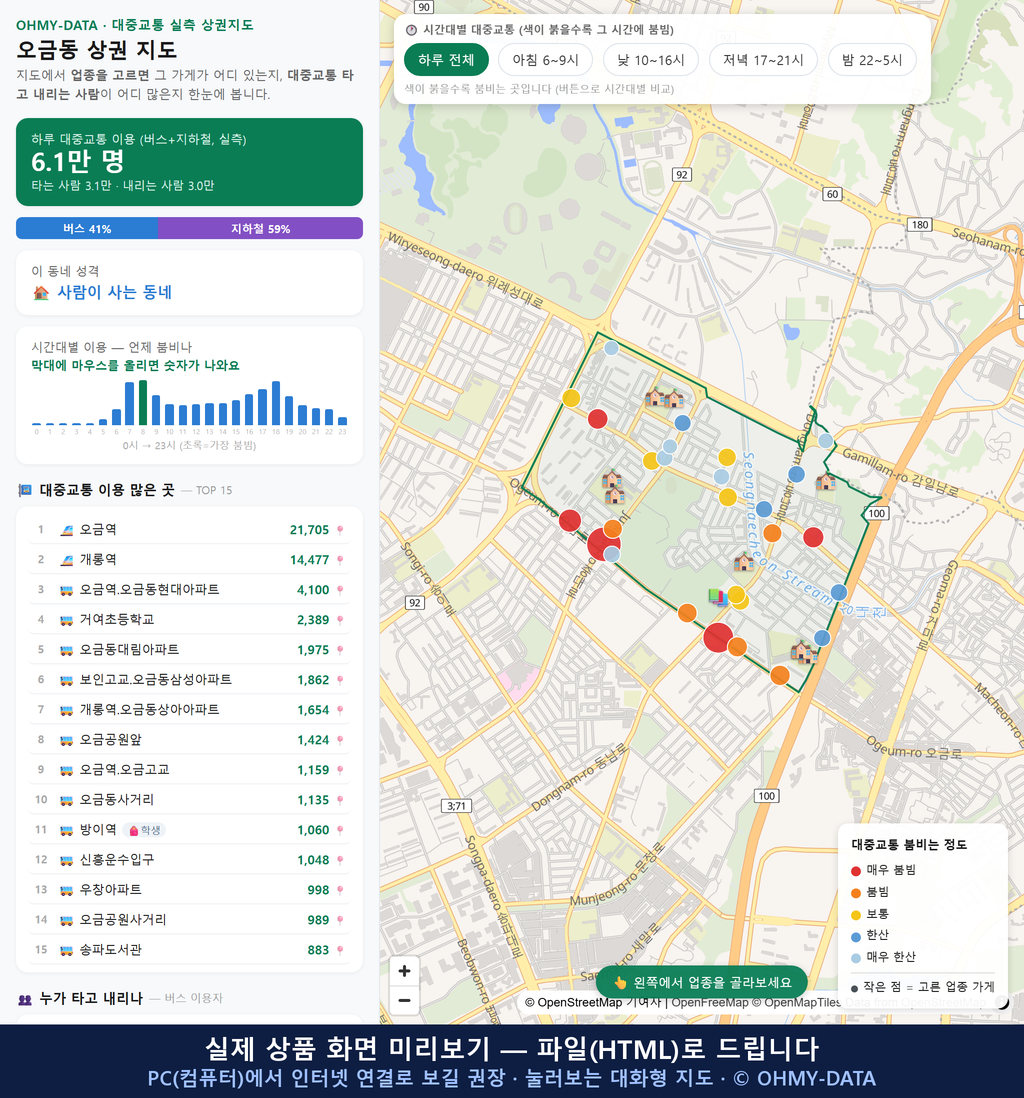Click the 오금동대림아파트 row name

point(129,650)
